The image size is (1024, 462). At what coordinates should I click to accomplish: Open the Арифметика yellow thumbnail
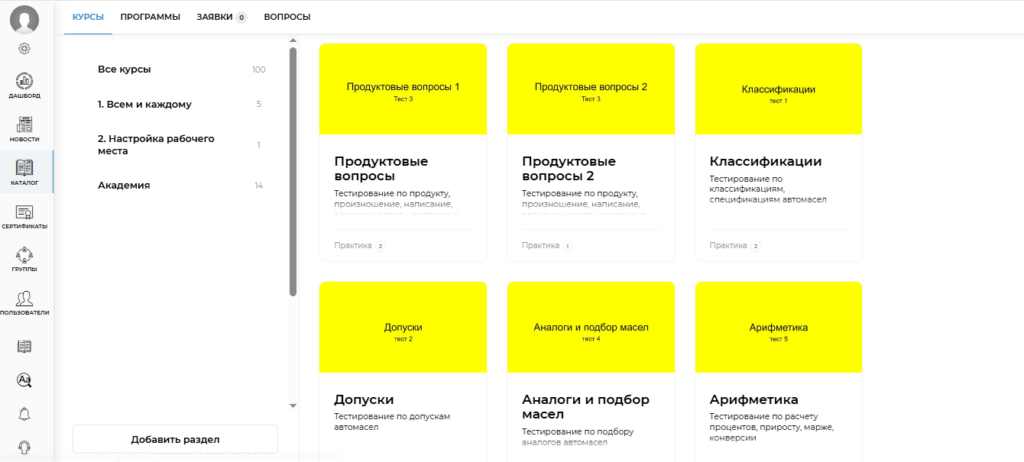(x=778, y=327)
